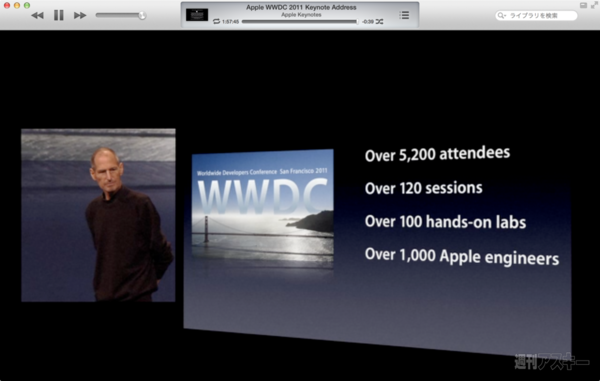Open the search magnifier dropdown
Screen dimensions: 600x381
point(501,15)
